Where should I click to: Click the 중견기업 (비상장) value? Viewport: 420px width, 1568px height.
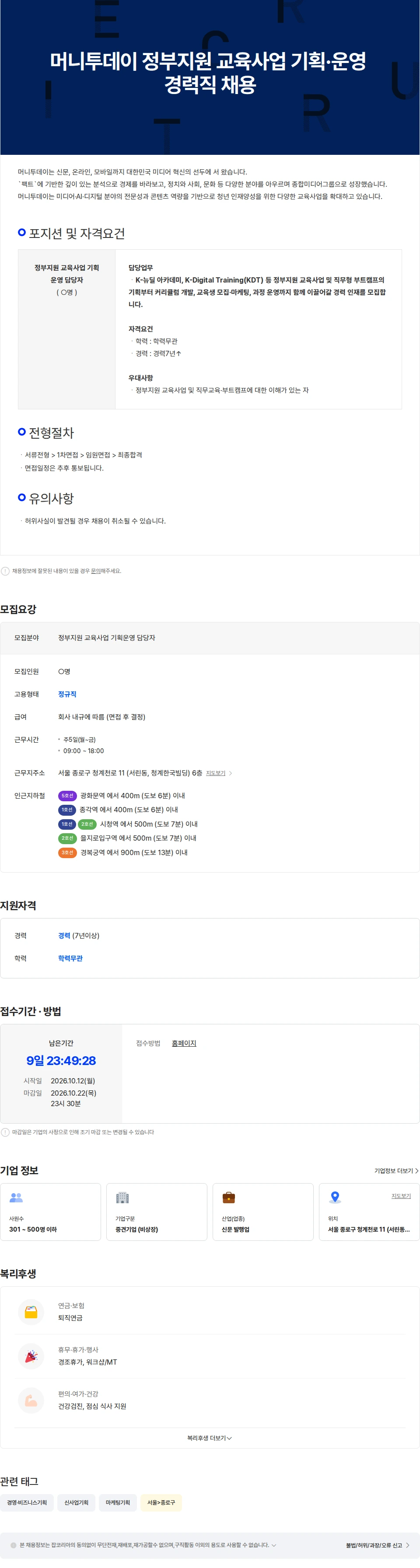point(136,1229)
